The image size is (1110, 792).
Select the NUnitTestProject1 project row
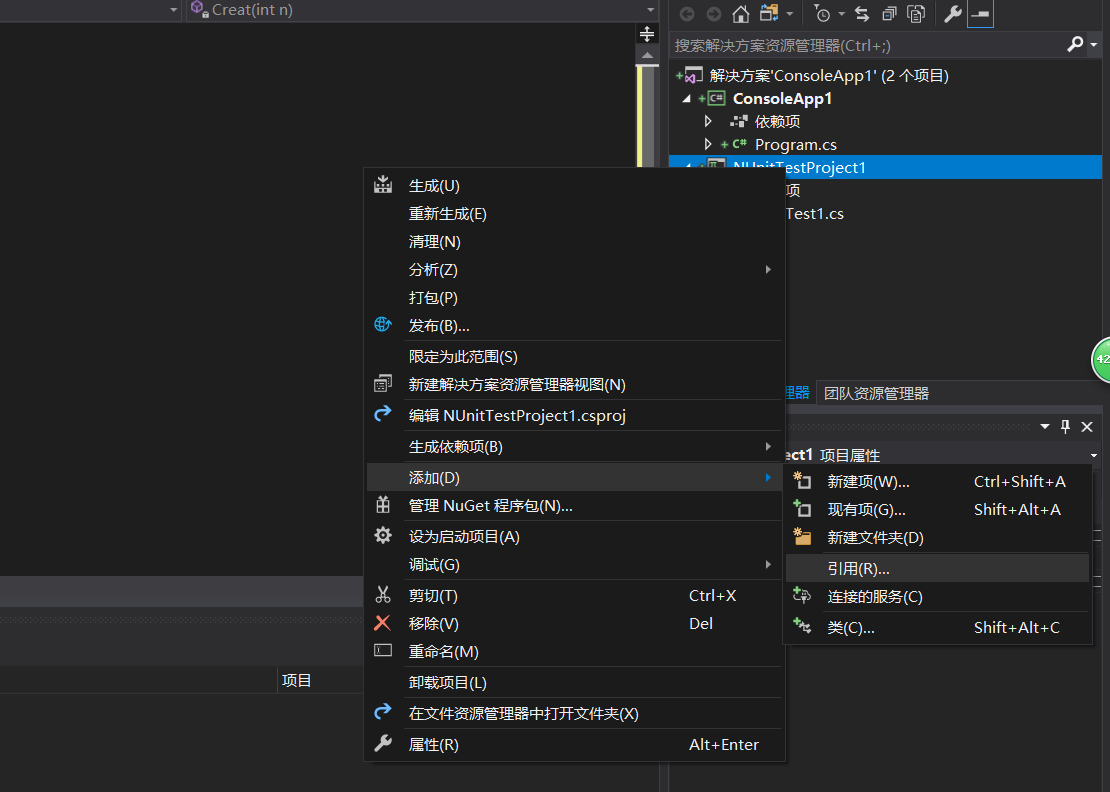[885, 167]
